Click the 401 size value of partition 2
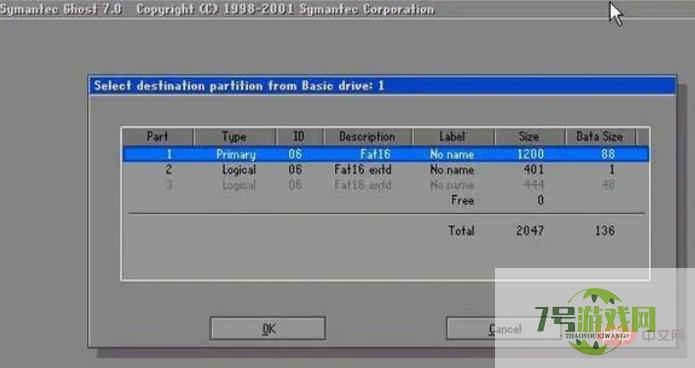Screen dimensions: 695x368 pos(533,169)
